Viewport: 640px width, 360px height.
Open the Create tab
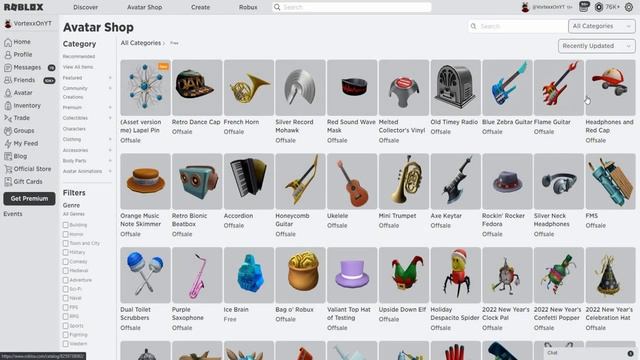200,7
